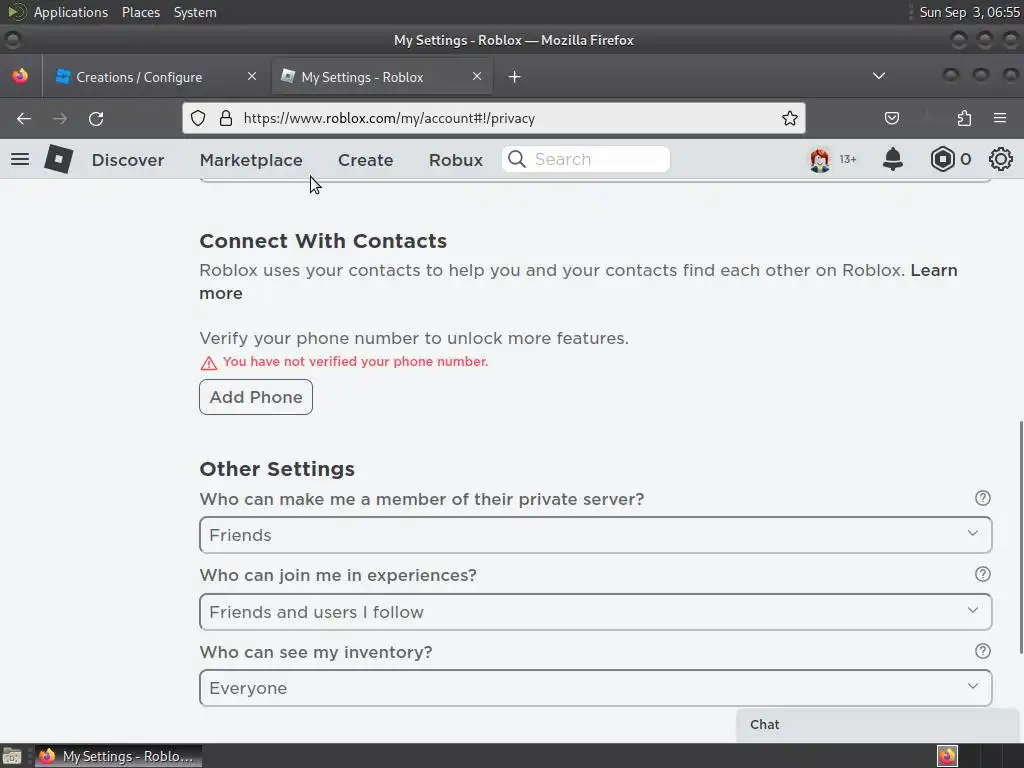Viewport: 1024px width, 768px height.
Task: Open the Discover page
Action: click(x=128, y=160)
